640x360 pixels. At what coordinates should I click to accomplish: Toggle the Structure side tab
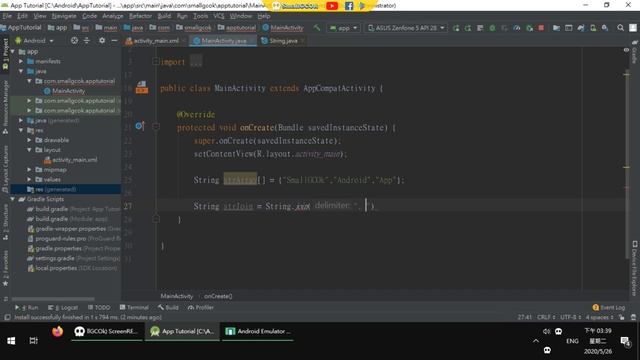coord(5,222)
